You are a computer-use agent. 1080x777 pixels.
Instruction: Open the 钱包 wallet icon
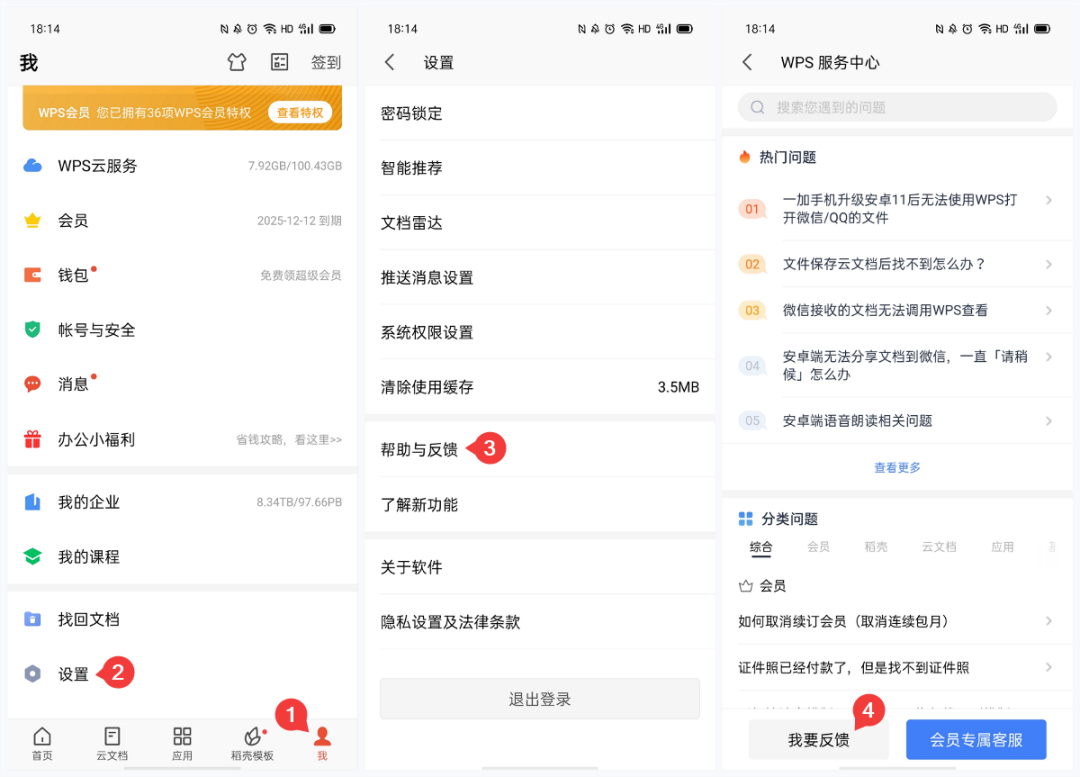[32, 275]
